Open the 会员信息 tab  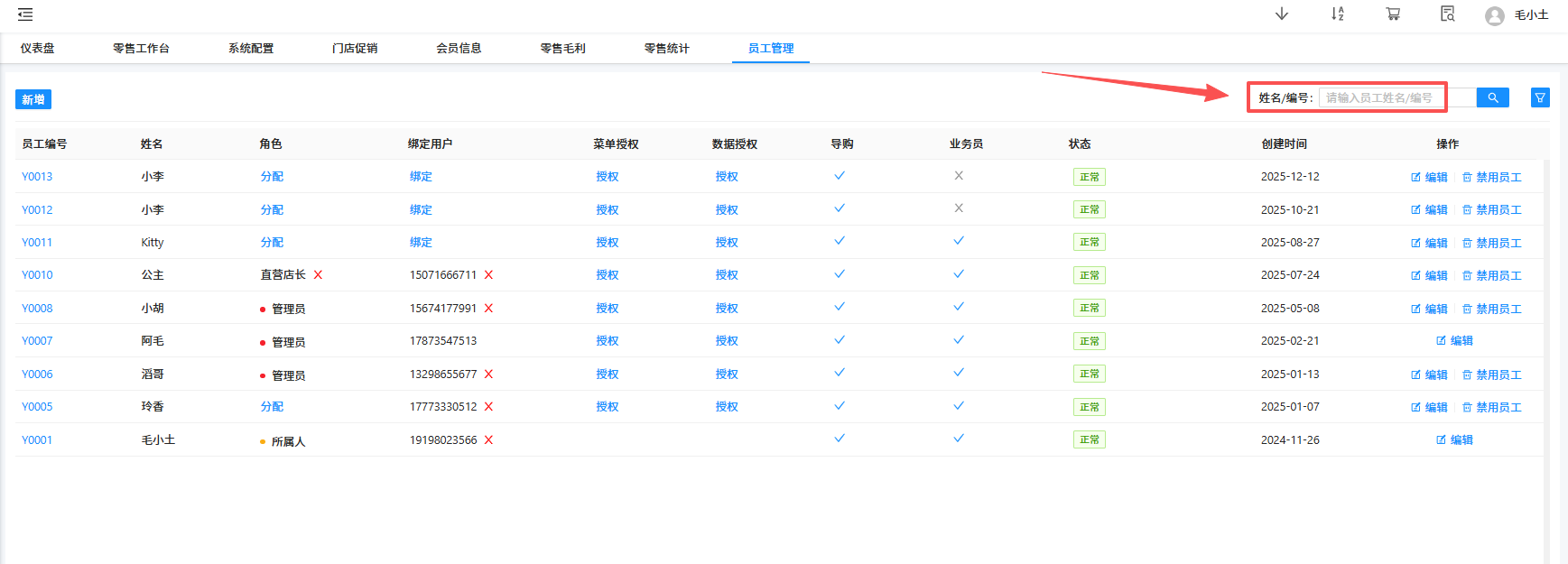[459, 49]
